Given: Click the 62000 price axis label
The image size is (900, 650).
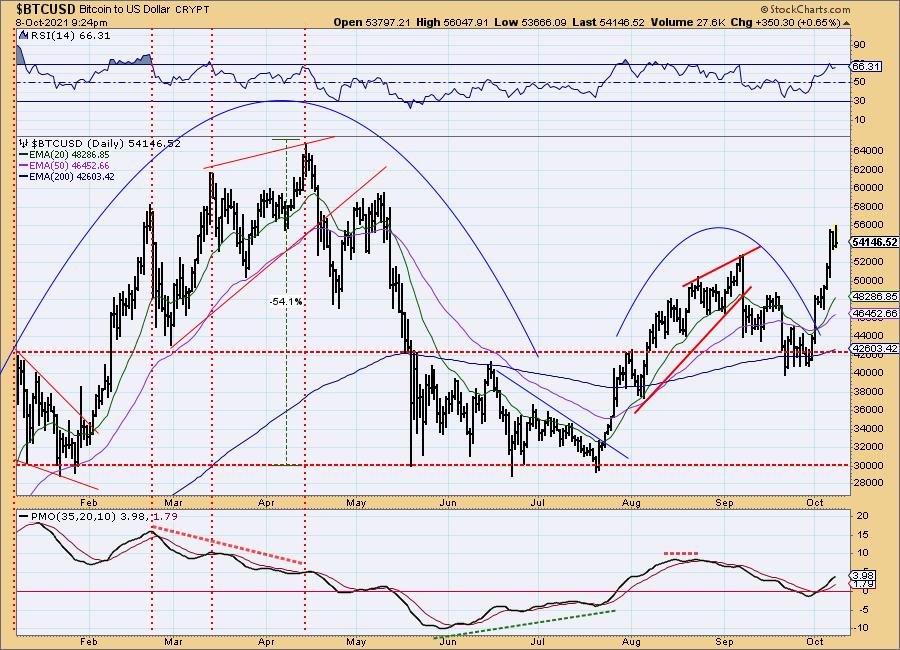Looking at the screenshot, I should pos(868,169).
